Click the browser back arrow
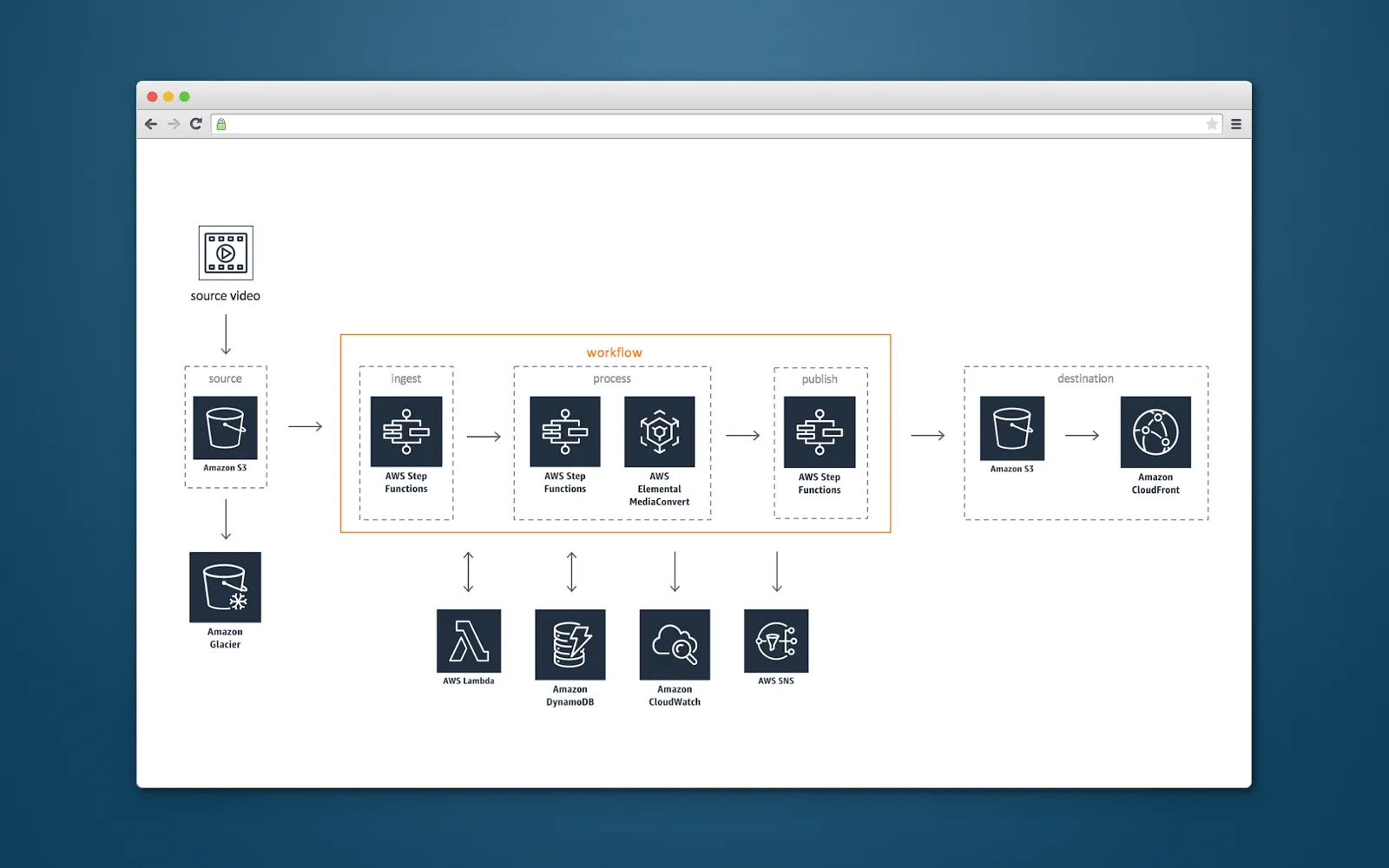 point(151,124)
